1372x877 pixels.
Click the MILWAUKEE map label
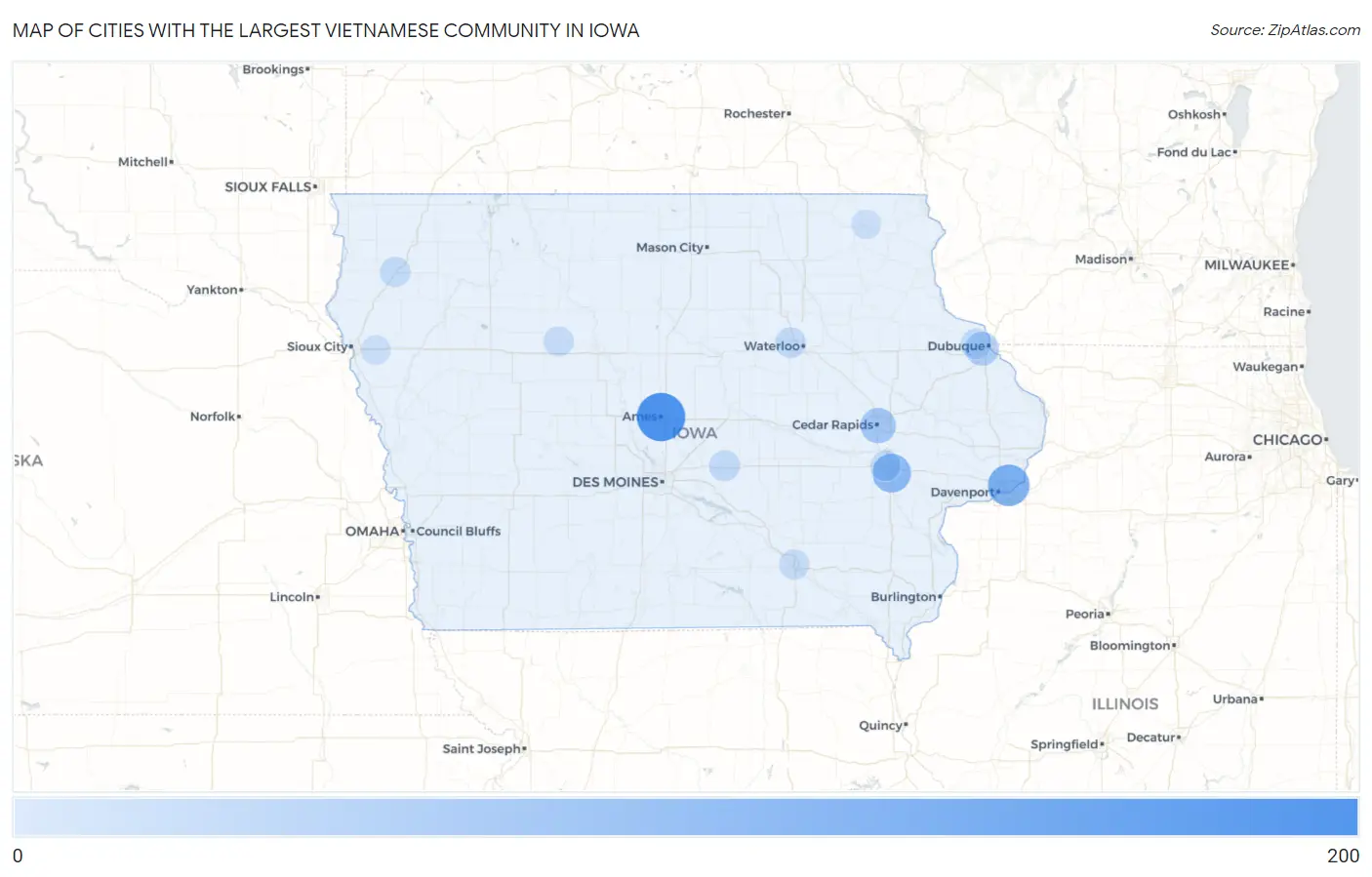(x=1247, y=265)
